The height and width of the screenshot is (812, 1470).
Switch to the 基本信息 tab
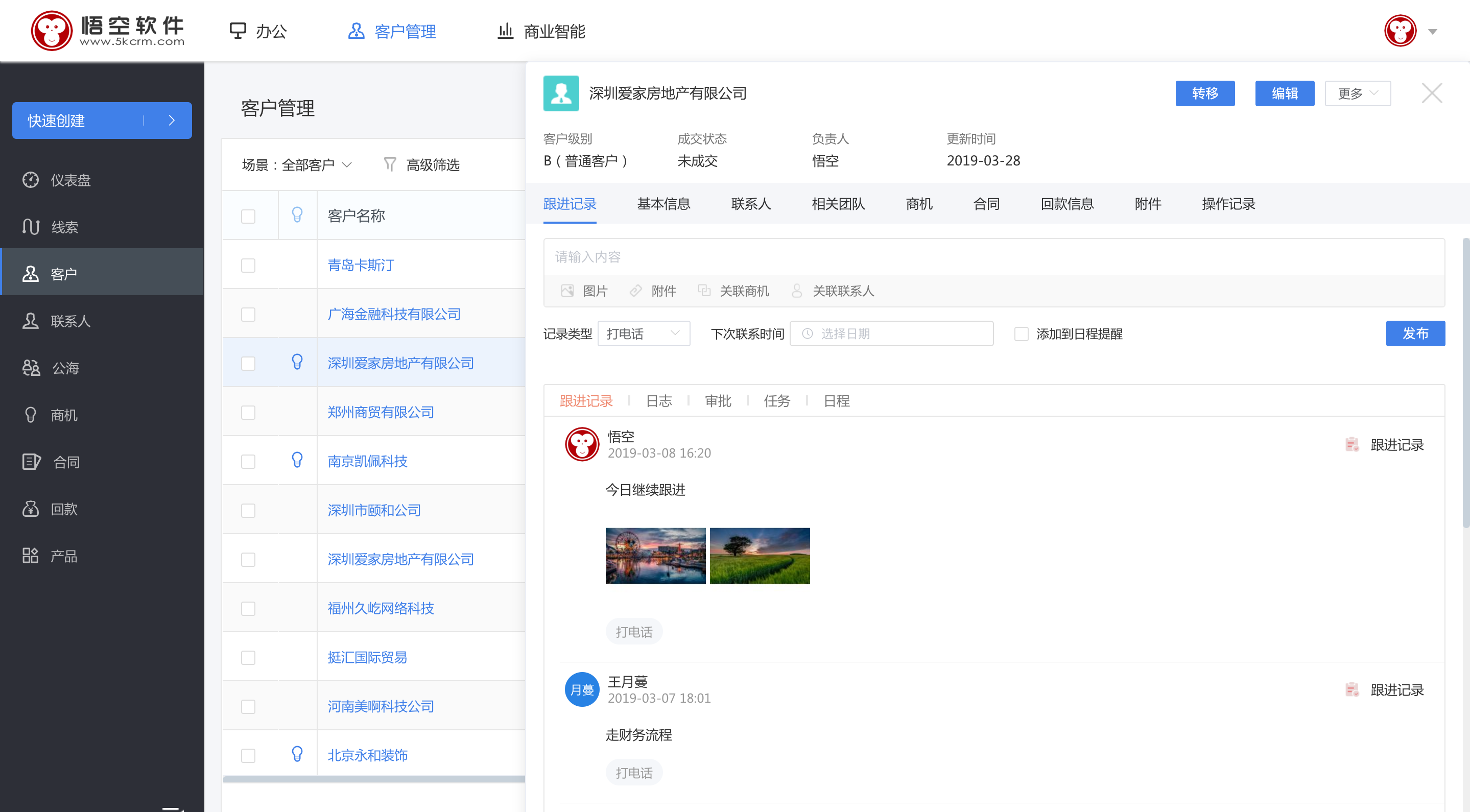[x=663, y=204]
